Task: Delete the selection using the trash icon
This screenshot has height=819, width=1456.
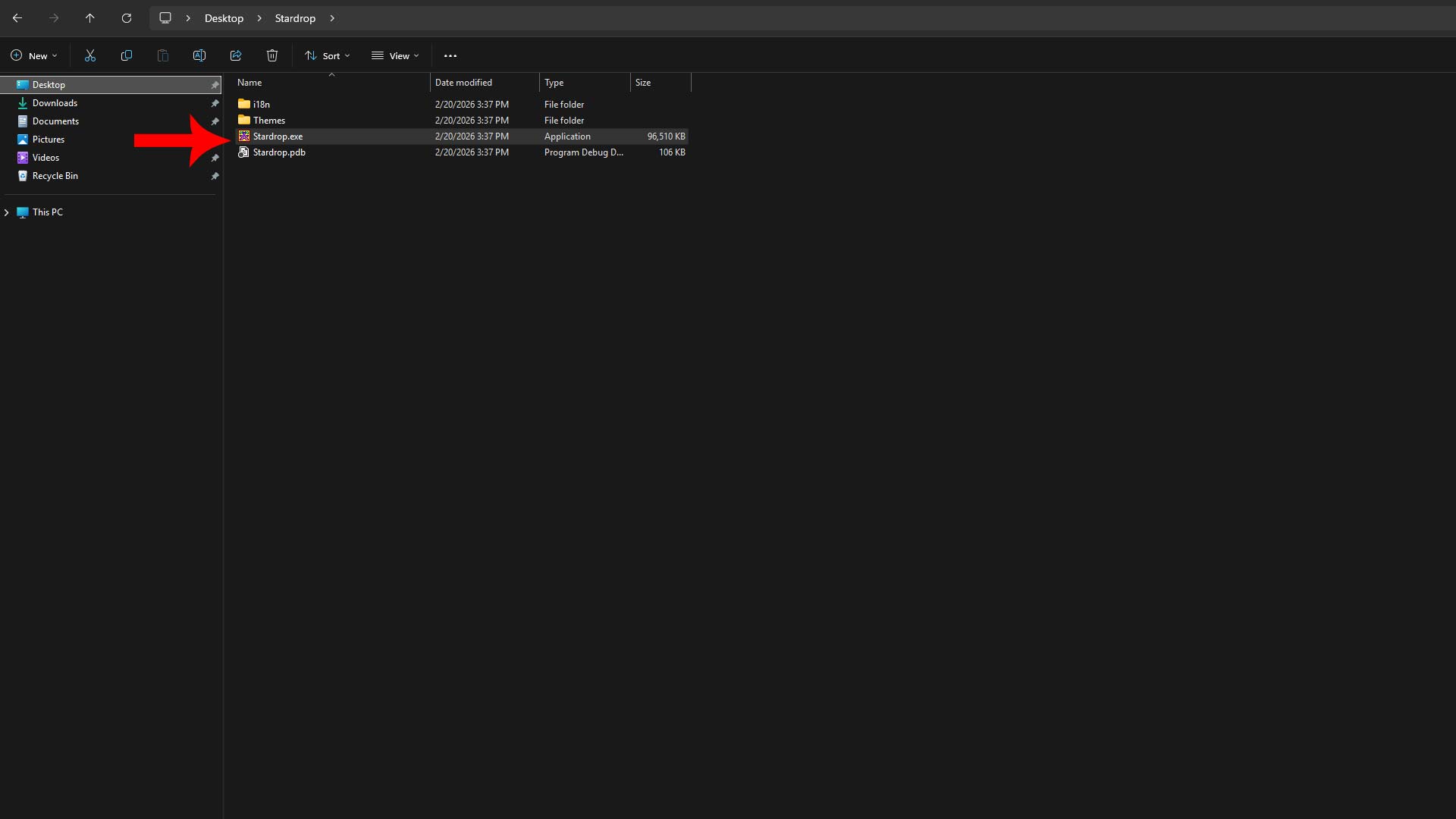Action: pyautogui.click(x=272, y=55)
